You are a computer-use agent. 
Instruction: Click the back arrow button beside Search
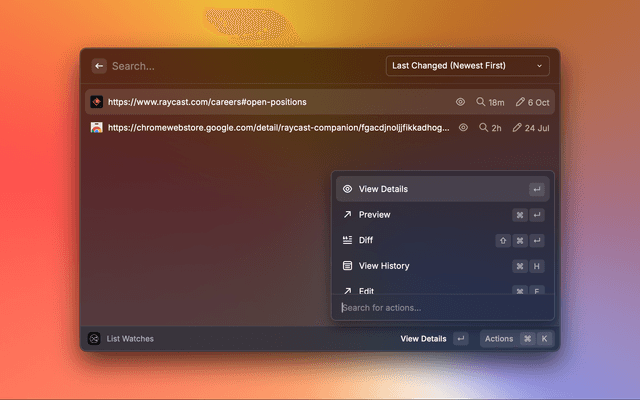click(x=99, y=66)
